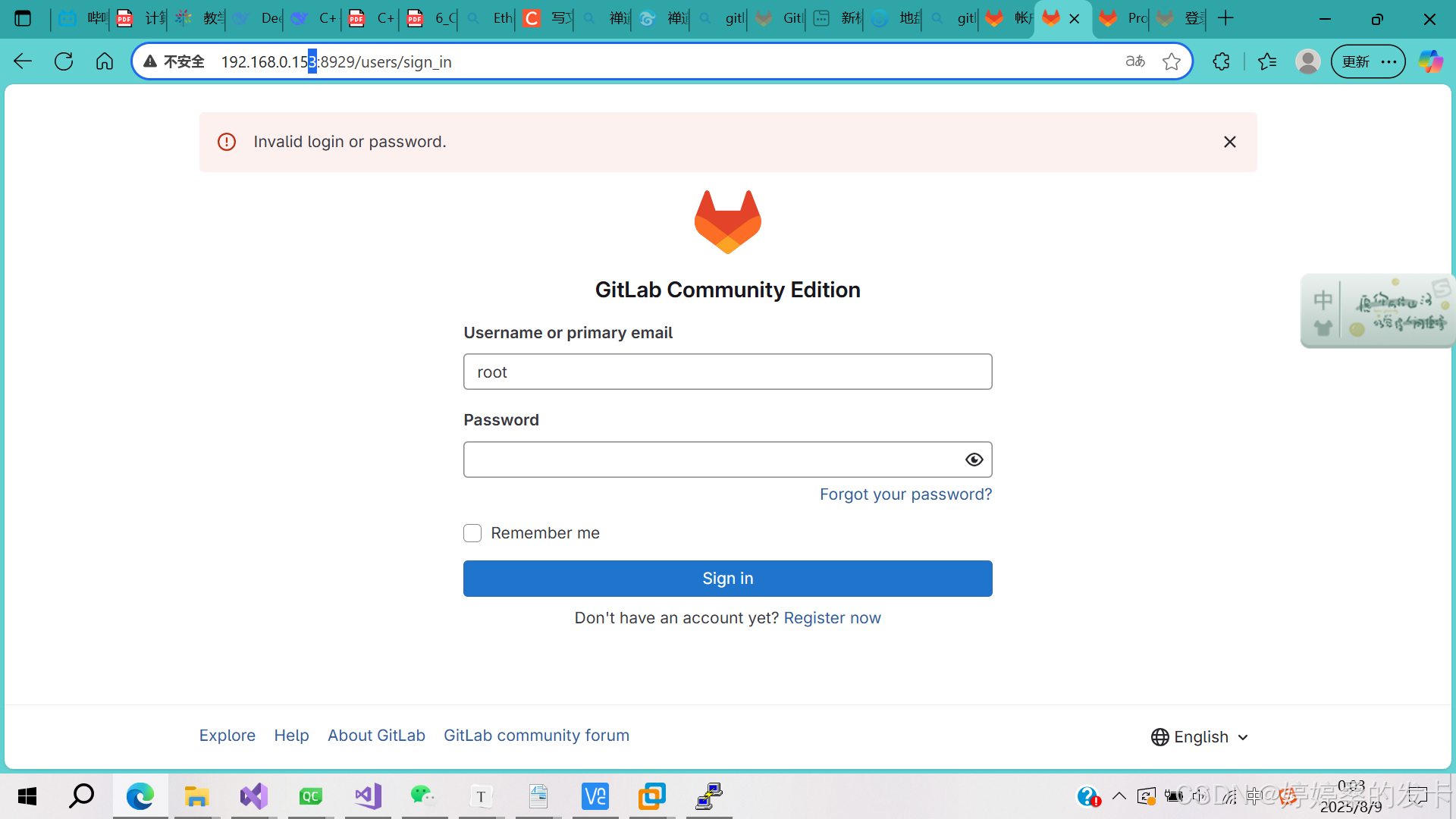Viewport: 1456px width, 819px height.
Task: Open Forgot your password link
Action: [905, 494]
